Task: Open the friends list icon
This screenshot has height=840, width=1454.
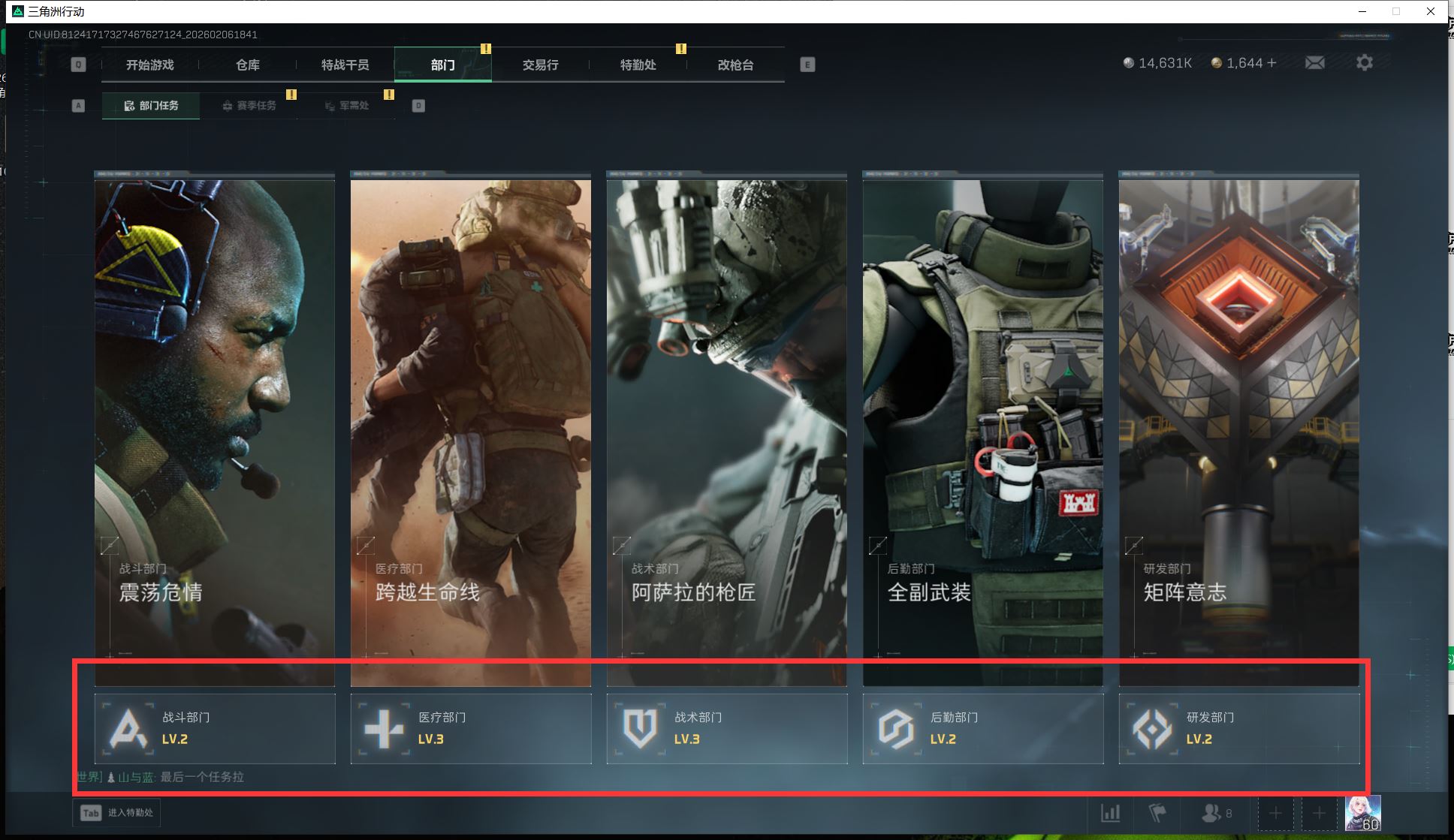Action: pos(1211,813)
